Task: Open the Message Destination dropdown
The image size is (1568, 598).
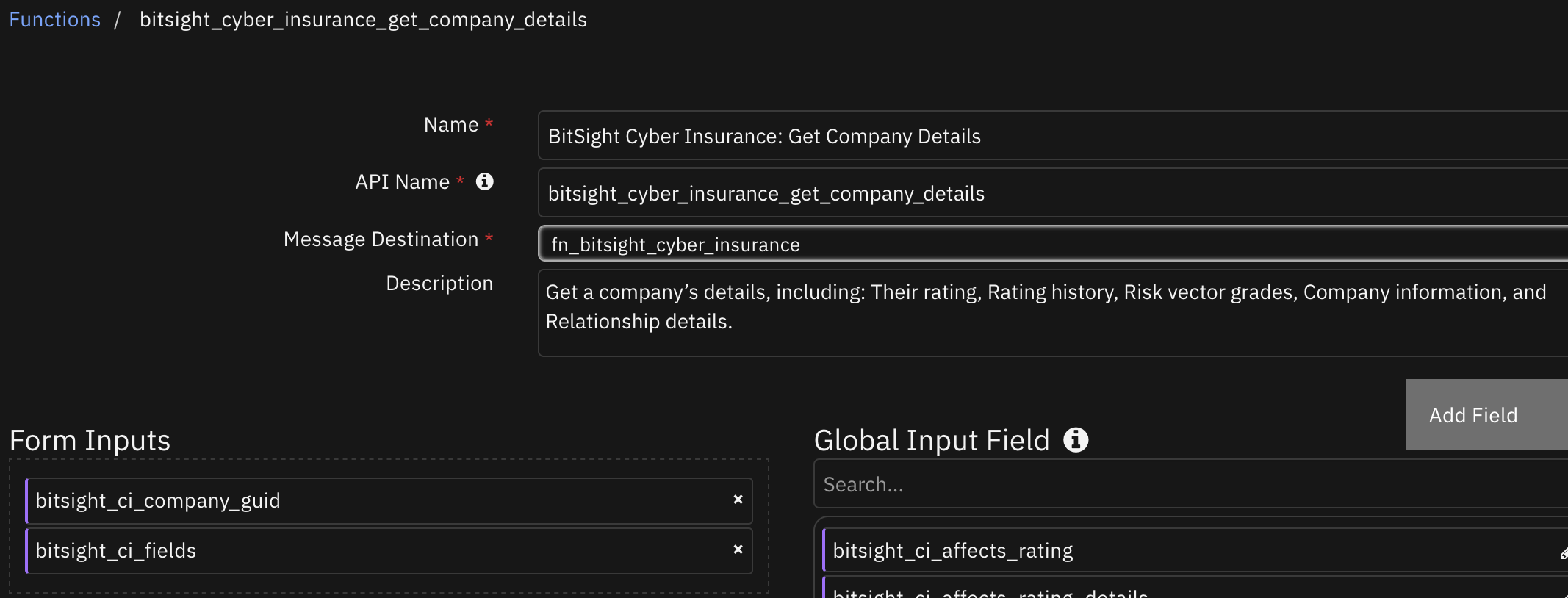Action: (x=1053, y=244)
